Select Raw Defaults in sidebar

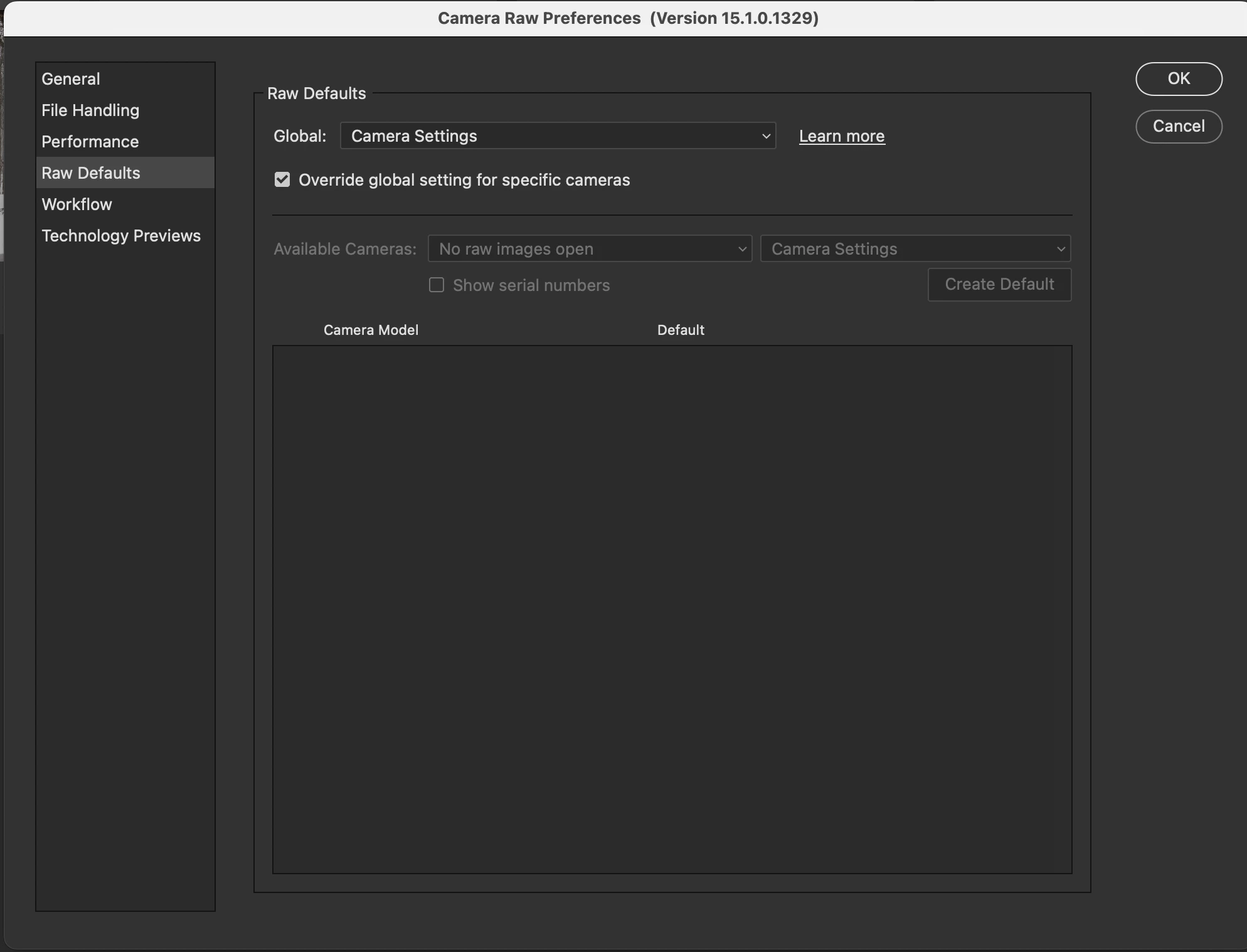pyautogui.click(x=91, y=173)
